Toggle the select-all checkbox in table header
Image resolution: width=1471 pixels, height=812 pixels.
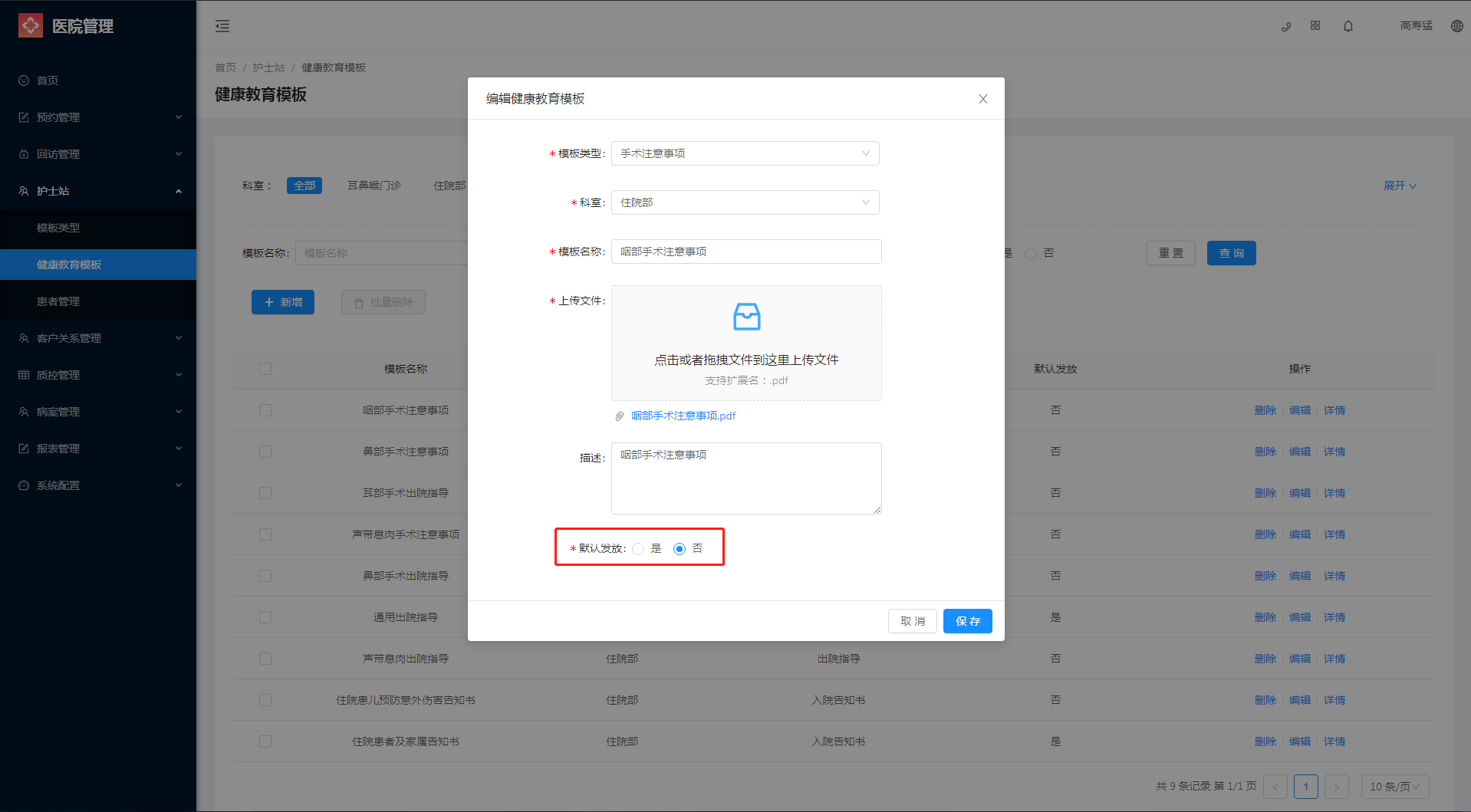265,369
